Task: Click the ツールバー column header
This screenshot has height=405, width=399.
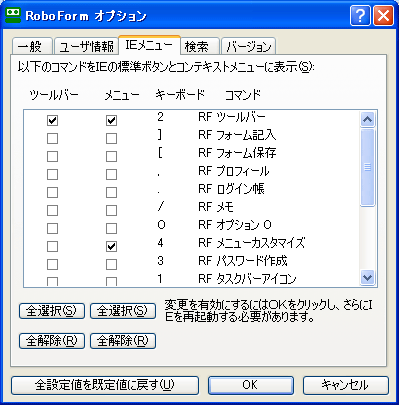Action: coord(54,95)
